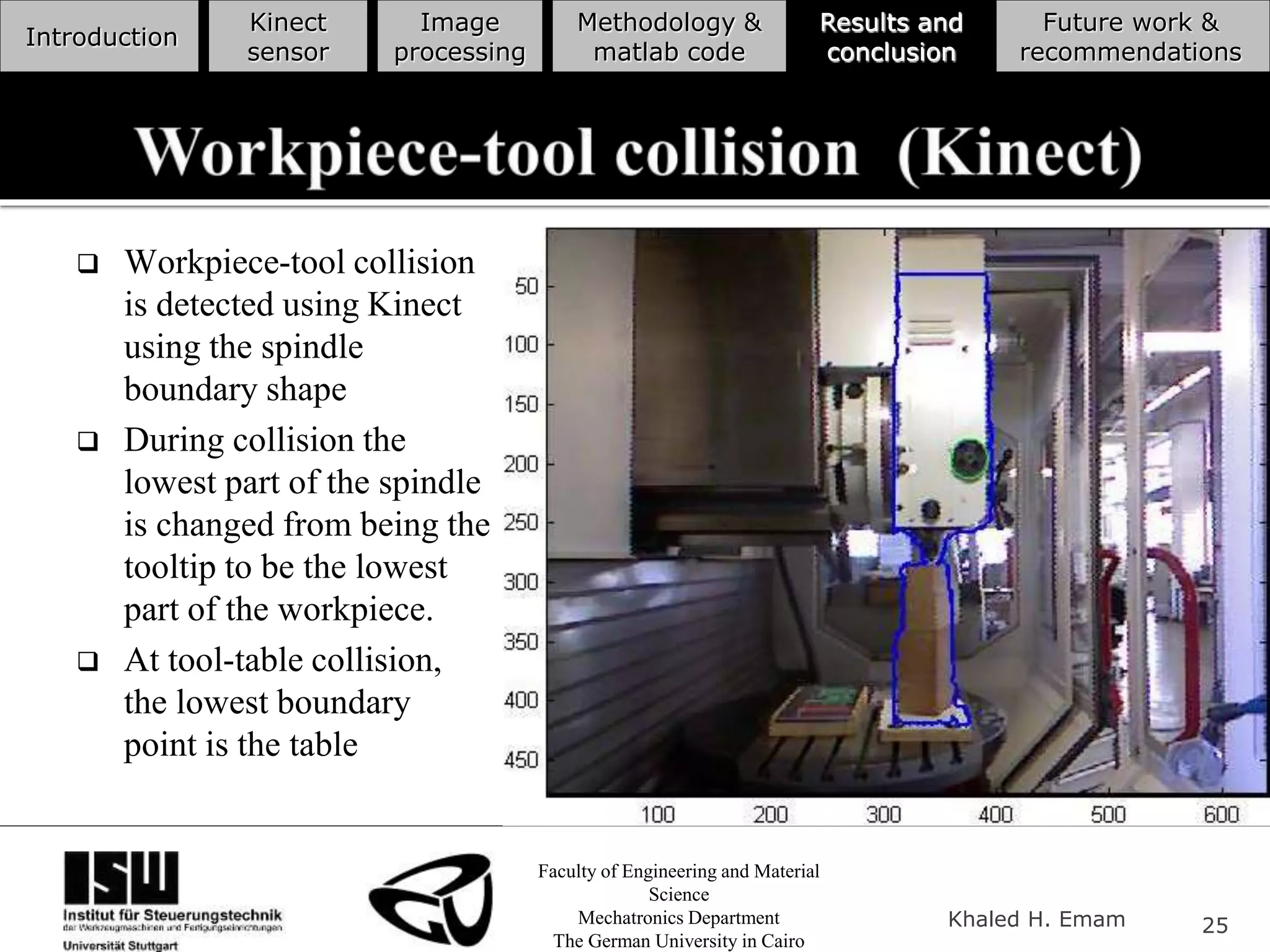Select second bullet checkbox starting 'During collision'
The height and width of the screenshot is (952, 1270).
pyautogui.click(x=88, y=442)
